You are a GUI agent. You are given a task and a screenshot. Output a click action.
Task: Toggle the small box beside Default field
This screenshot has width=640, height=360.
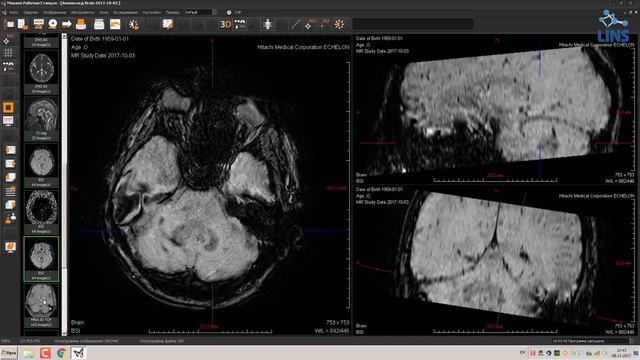(214, 13)
